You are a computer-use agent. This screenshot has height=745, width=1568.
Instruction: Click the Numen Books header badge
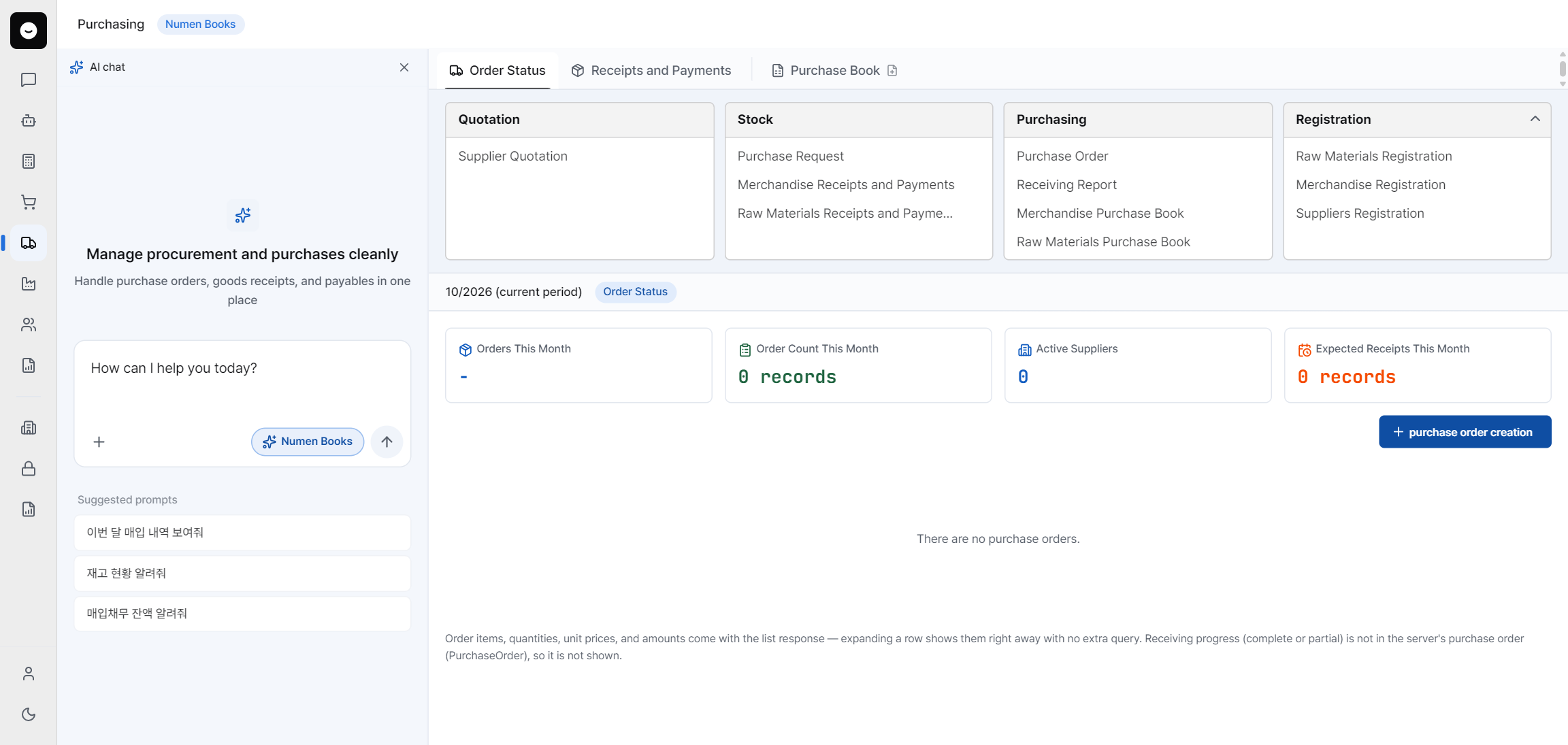[x=200, y=24]
